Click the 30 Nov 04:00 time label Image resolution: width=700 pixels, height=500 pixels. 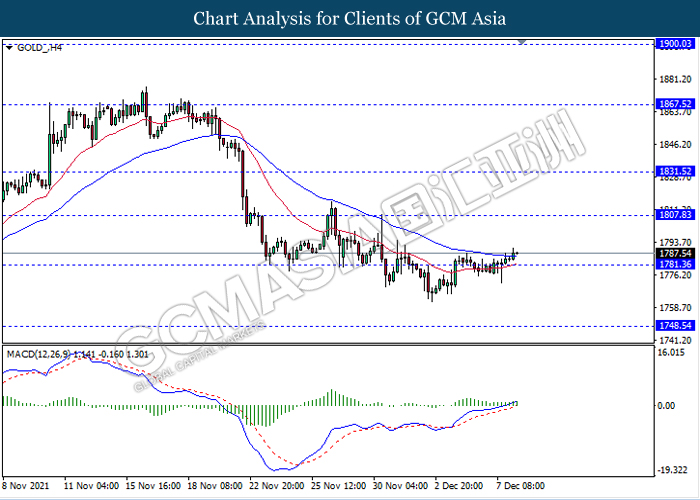tap(402, 485)
